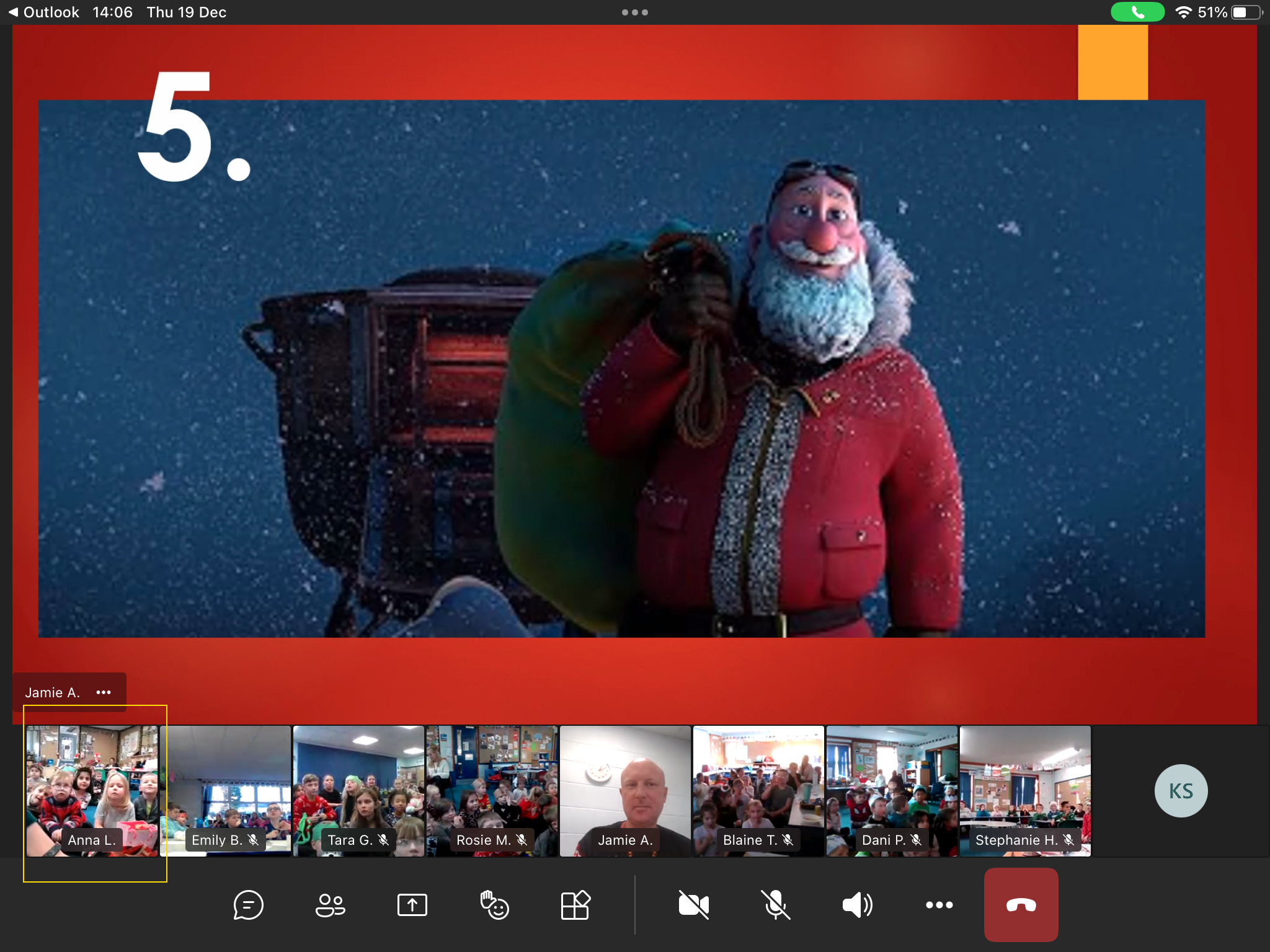Show the participants list
Screen dimensions: 1270x952
tap(330, 905)
